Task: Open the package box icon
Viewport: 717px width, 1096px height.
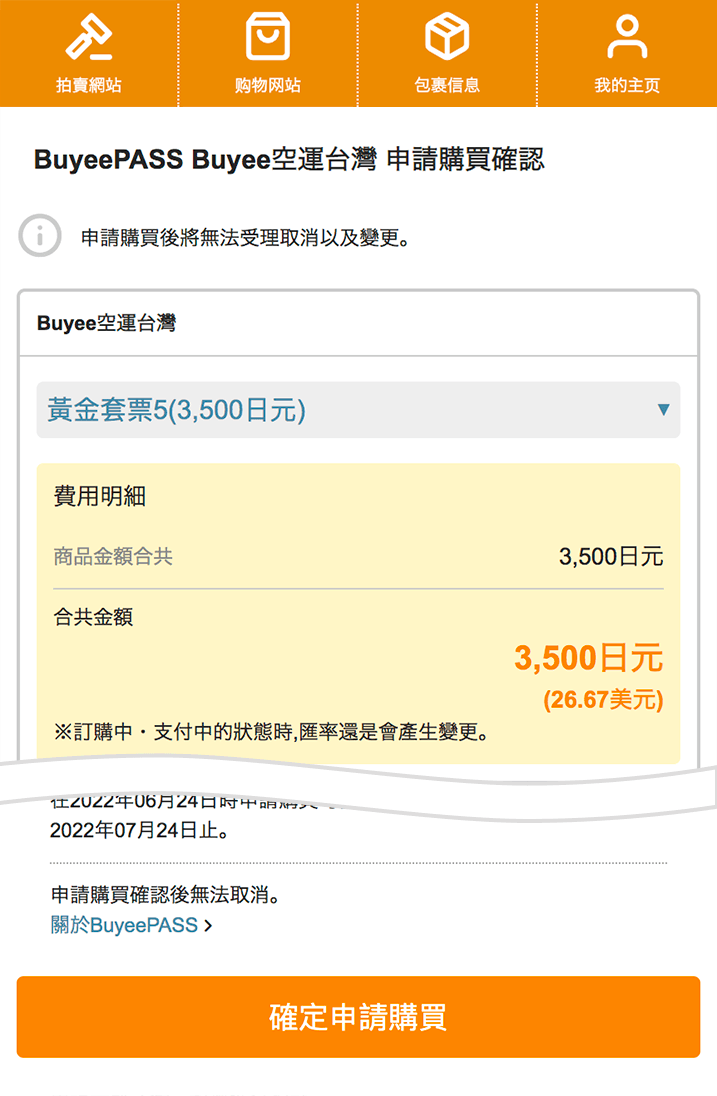Action: click(x=447, y=36)
